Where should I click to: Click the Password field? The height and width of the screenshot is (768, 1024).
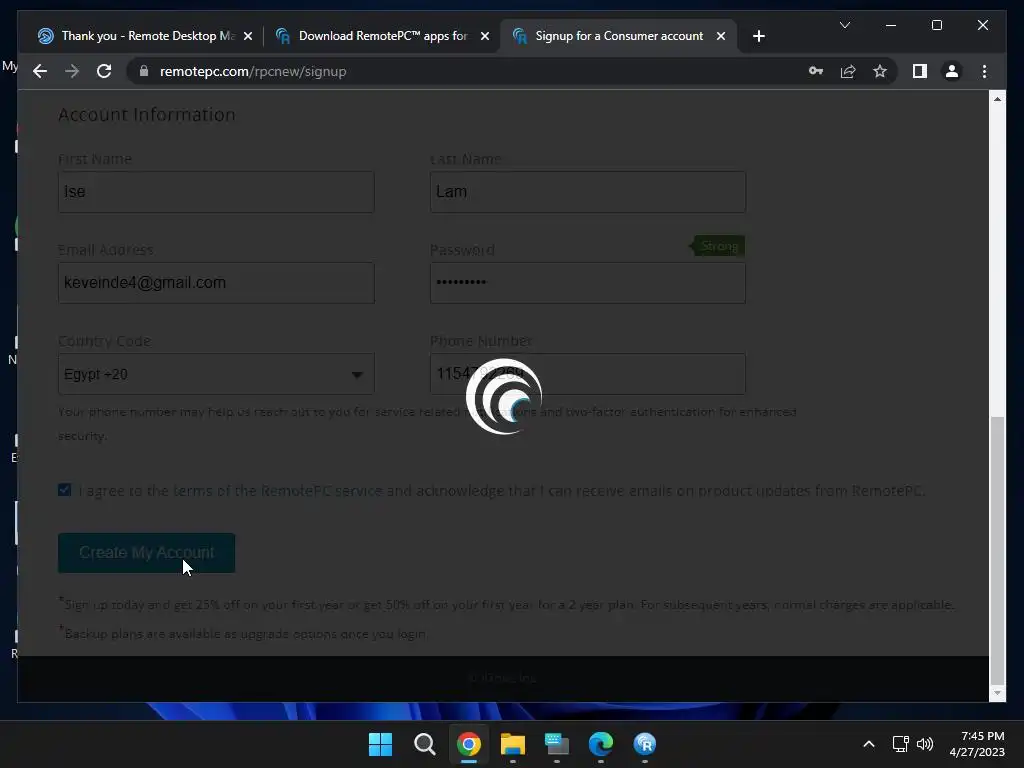588,283
